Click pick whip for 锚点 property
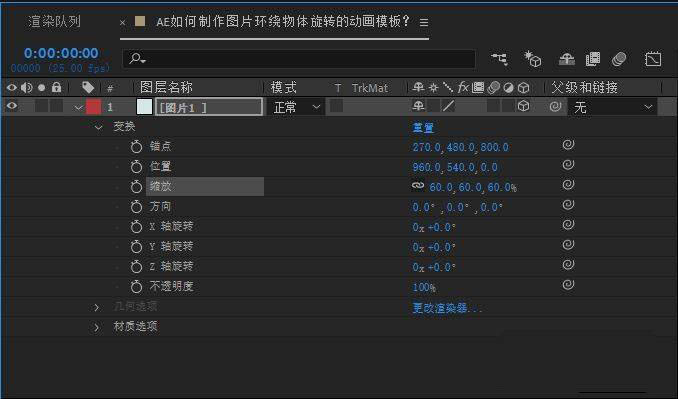 tap(568, 144)
